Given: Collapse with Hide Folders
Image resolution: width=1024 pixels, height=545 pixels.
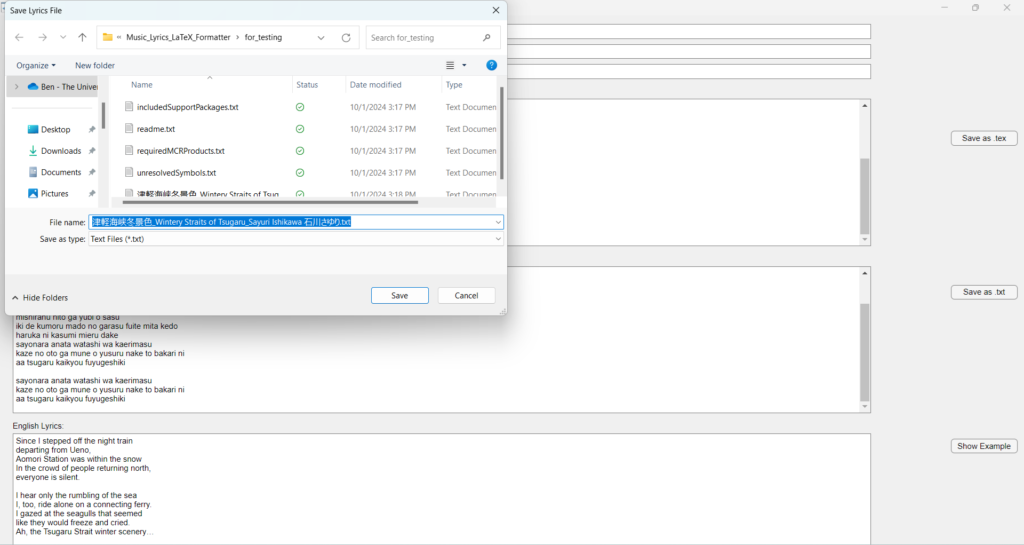Looking at the screenshot, I should [40, 298].
